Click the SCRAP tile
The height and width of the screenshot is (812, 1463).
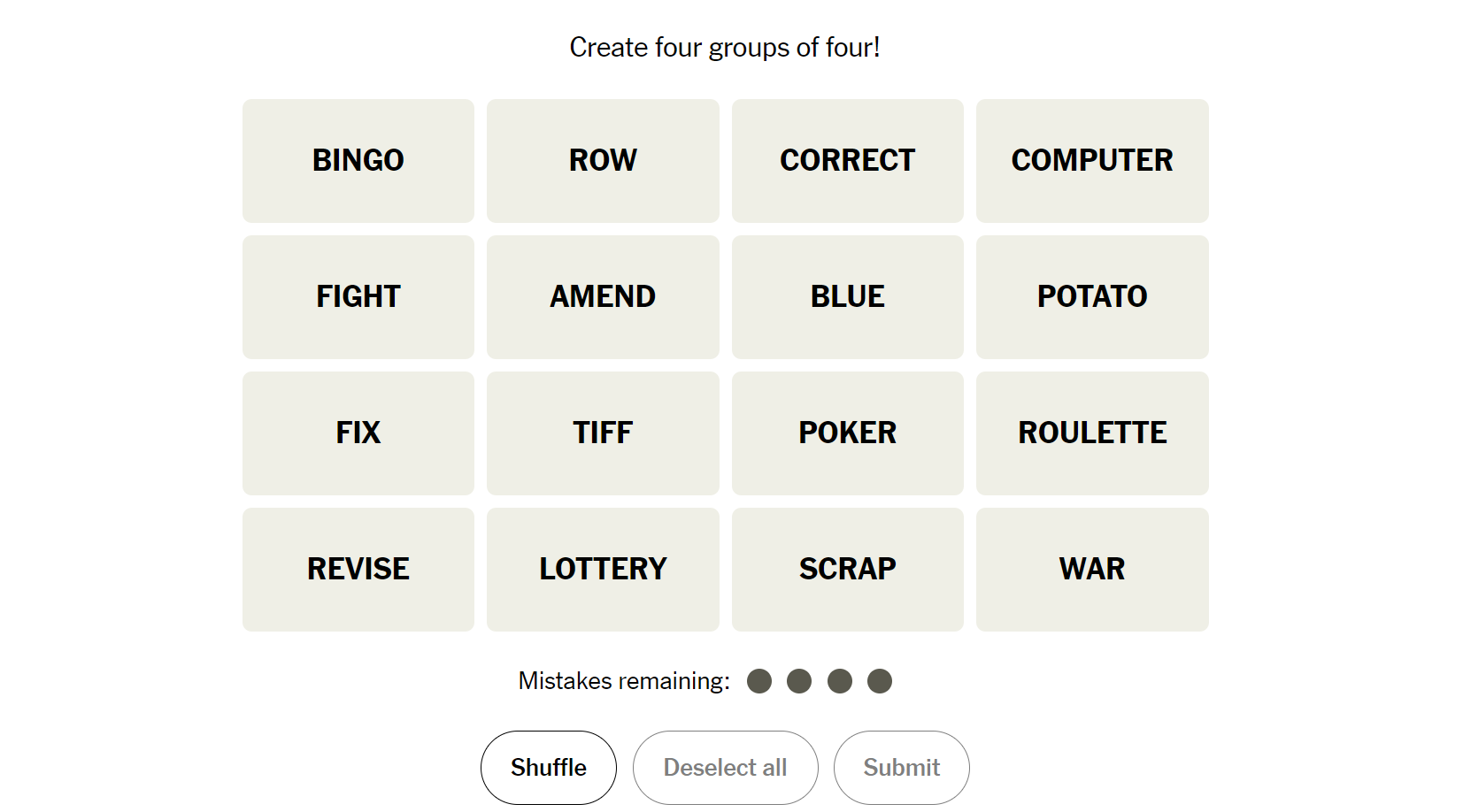848,570
